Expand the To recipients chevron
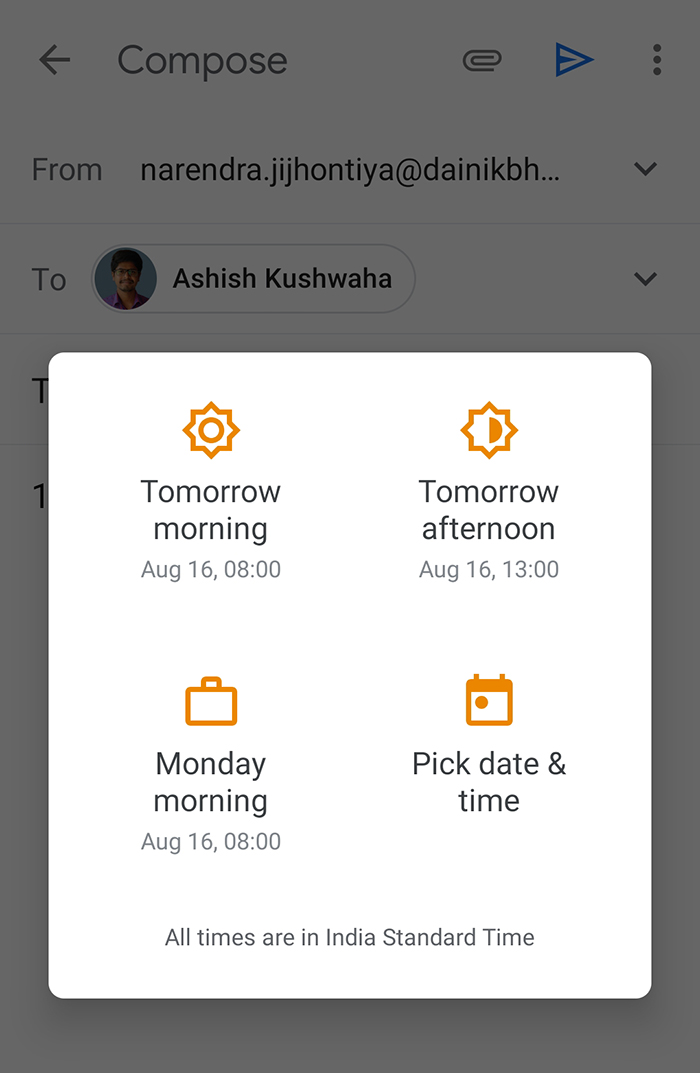This screenshot has height=1073, width=700. [646, 279]
